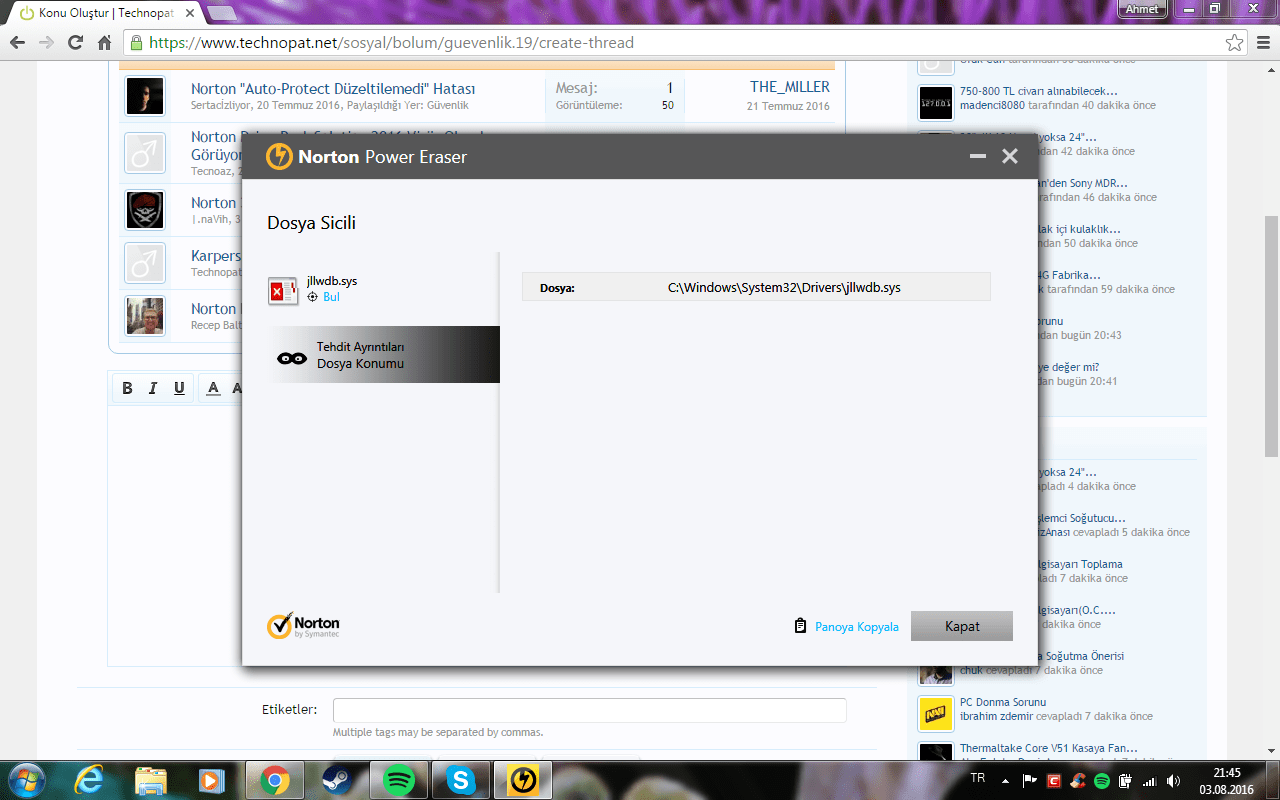
Task: Open 750-800 TL civarı alınabilecek... thread
Action: click(x=1039, y=91)
